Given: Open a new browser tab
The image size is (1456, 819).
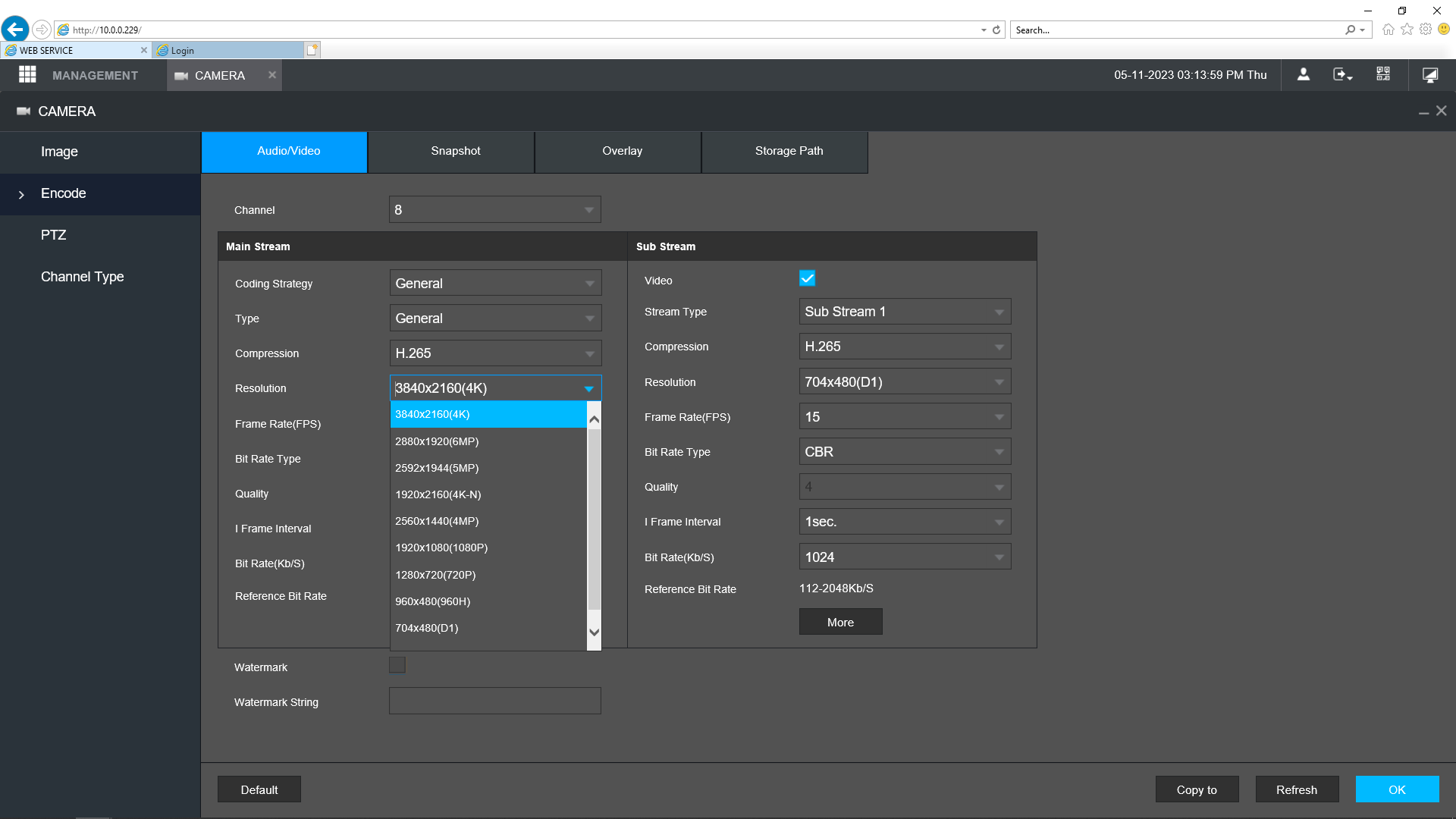Looking at the screenshot, I should point(312,50).
